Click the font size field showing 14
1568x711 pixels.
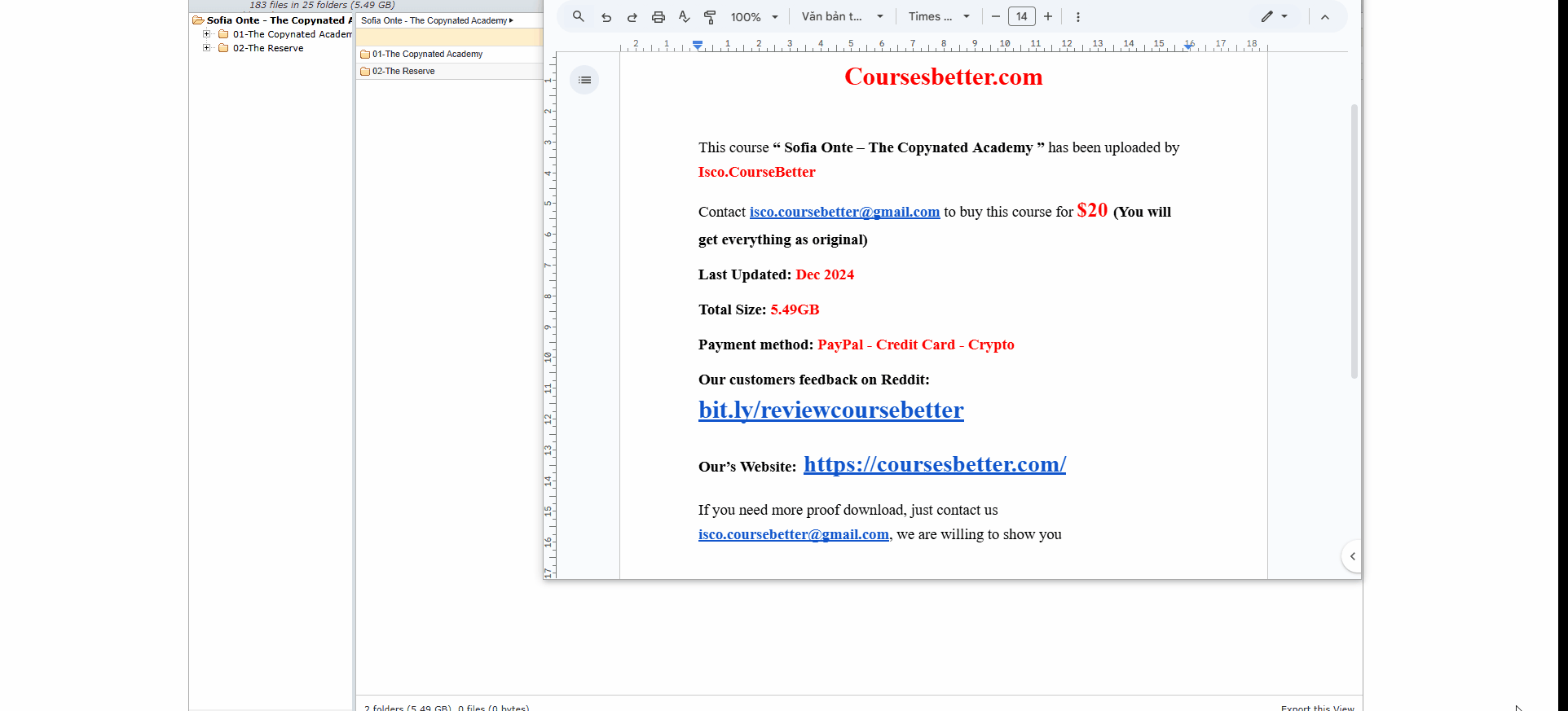tap(1021, 16)
